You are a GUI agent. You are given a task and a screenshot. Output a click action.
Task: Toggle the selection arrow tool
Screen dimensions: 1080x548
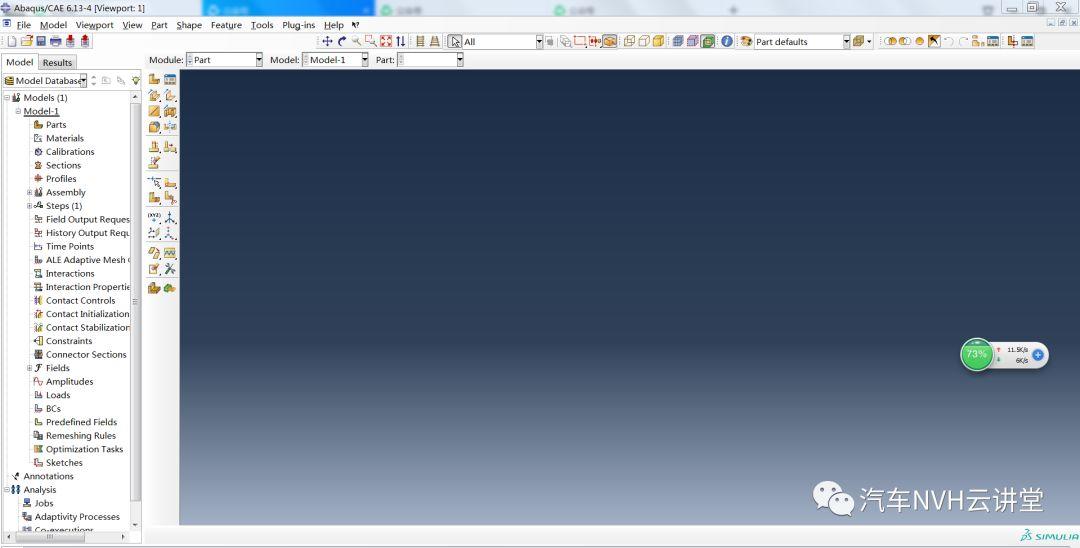point(455,41)
